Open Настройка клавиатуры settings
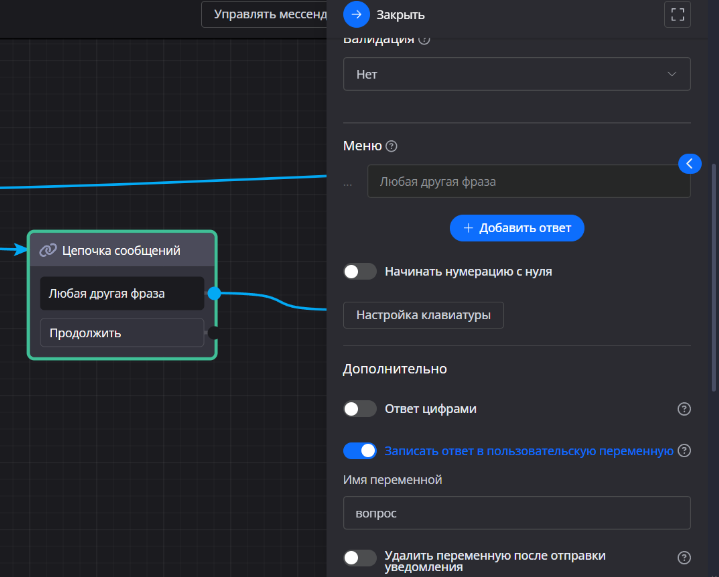Screen dimensions: 719x577 (423, 315)
